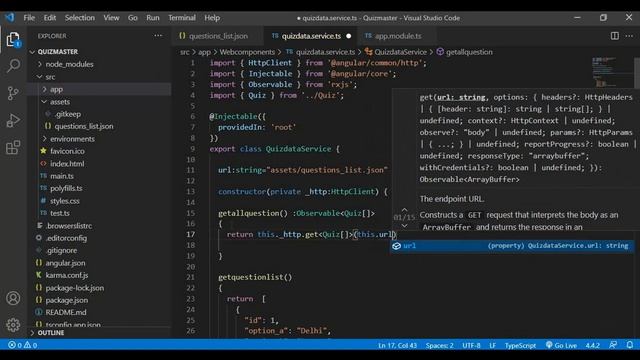The width and height of the screenshot is (640, 360).
Task: Open the Search view in activity bar
Action: coord(13,66)
